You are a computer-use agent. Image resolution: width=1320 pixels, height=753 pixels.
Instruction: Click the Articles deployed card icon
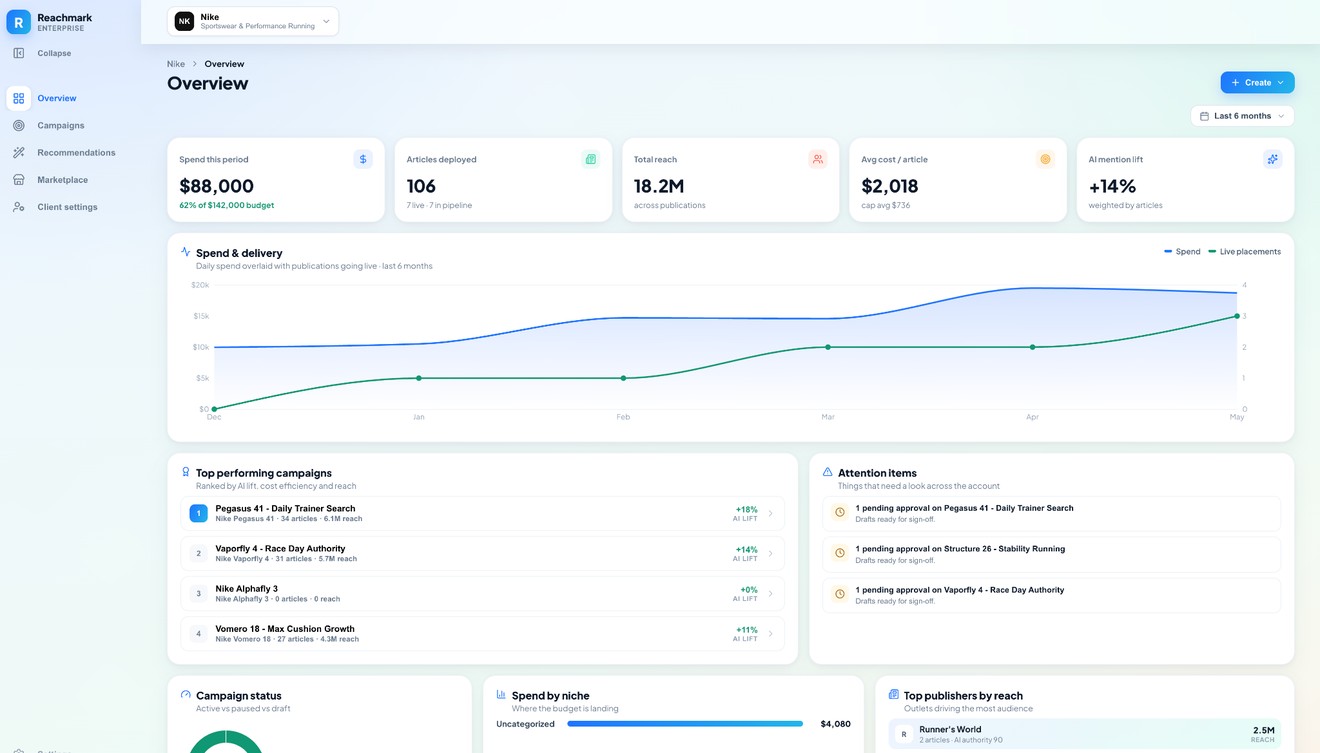click(590, 159)
